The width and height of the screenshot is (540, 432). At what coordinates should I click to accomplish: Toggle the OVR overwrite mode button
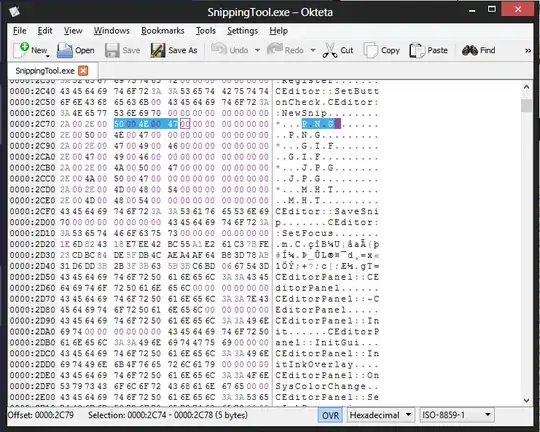(330, 415)
